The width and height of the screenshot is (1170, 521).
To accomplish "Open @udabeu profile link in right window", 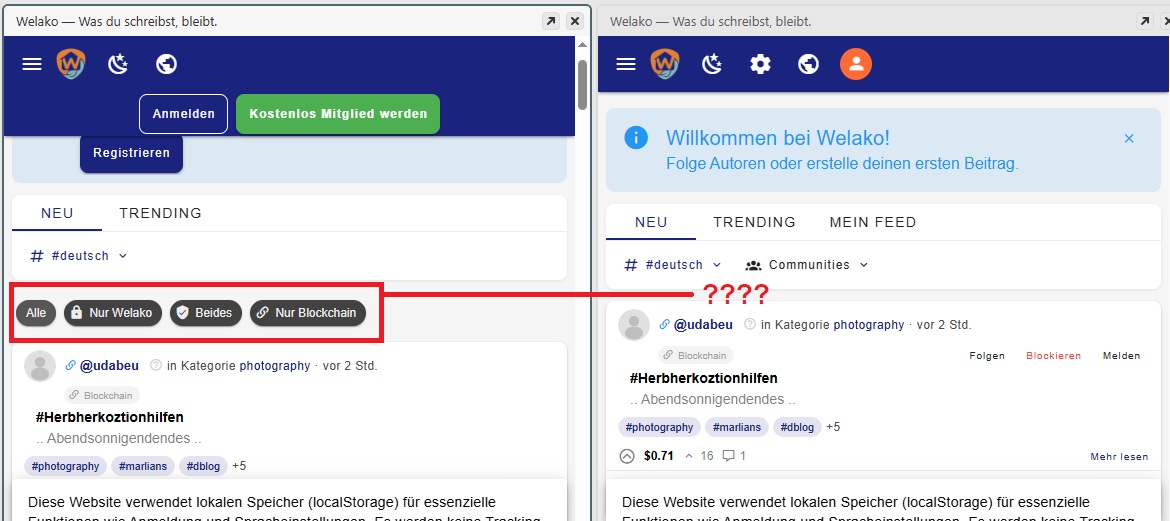I will point(704,325).
